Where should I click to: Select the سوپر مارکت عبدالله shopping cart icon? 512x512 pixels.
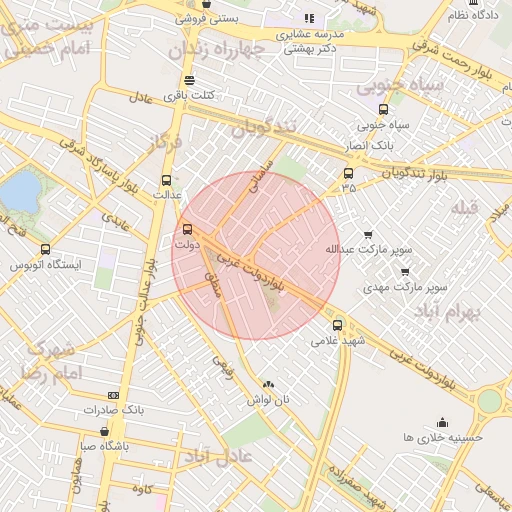coord(368,235)
